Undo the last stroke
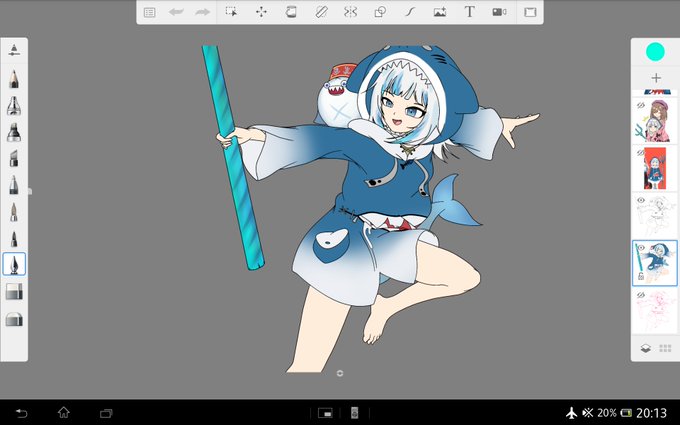This screenshot has width=680, height=425. coord(176,12)
